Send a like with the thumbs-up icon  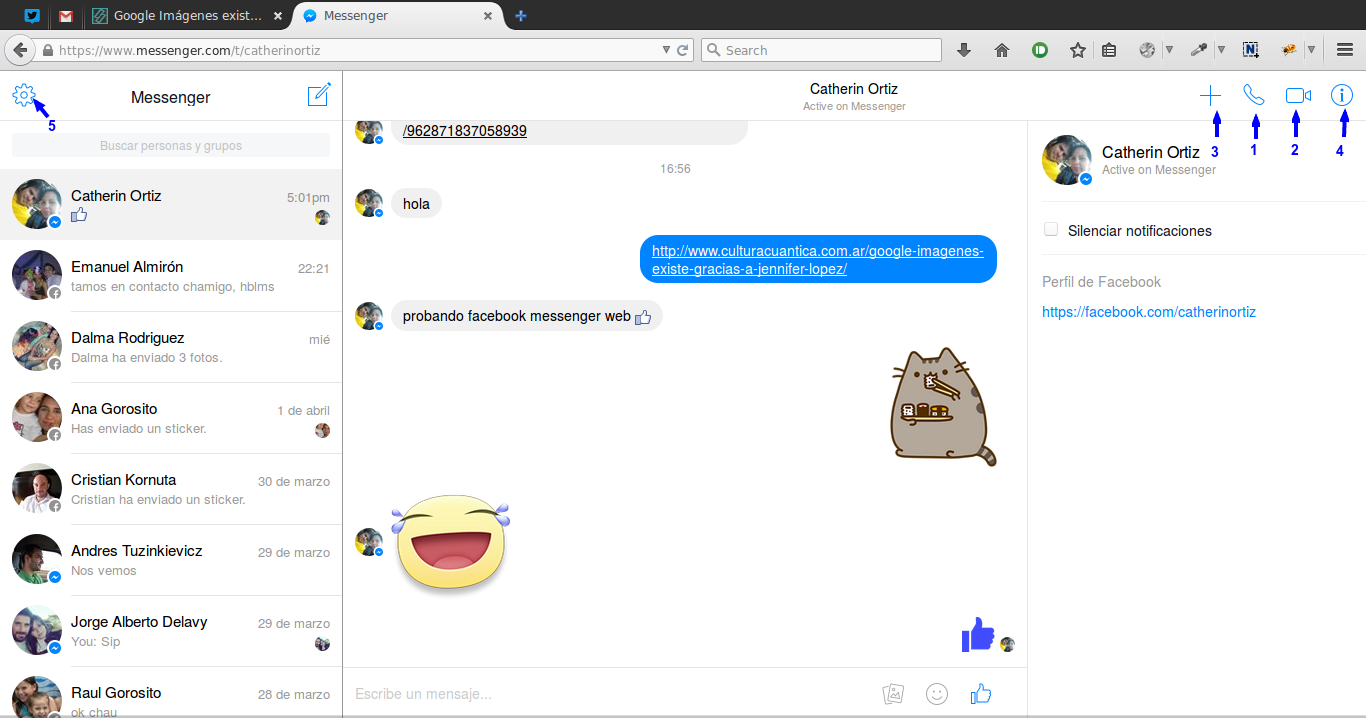980,693
